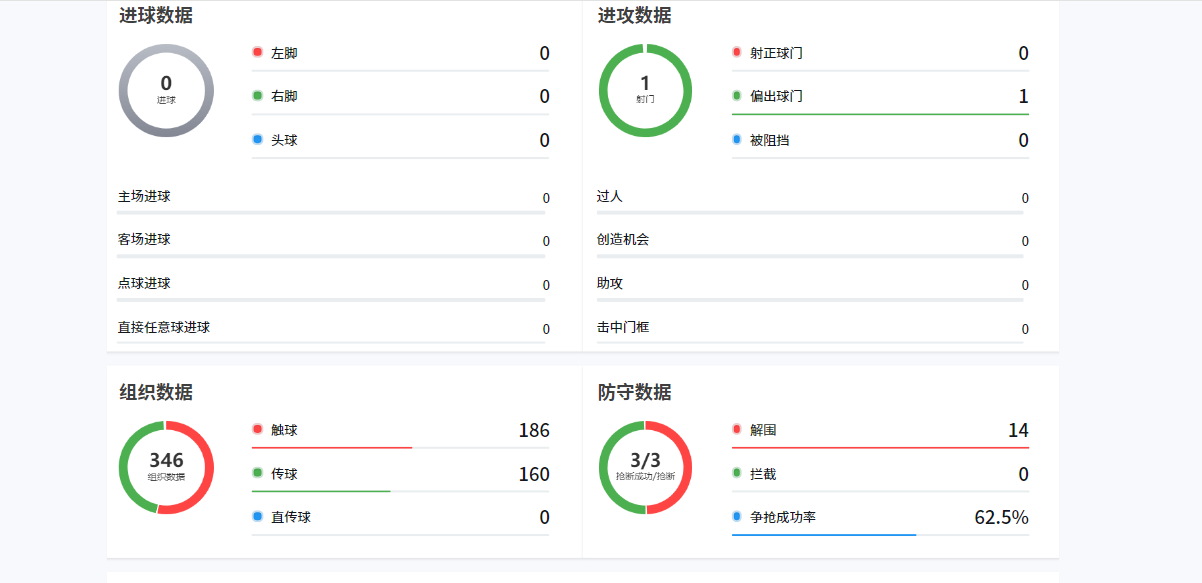Select the 防守数据 panel header

[x=634, y=393]
